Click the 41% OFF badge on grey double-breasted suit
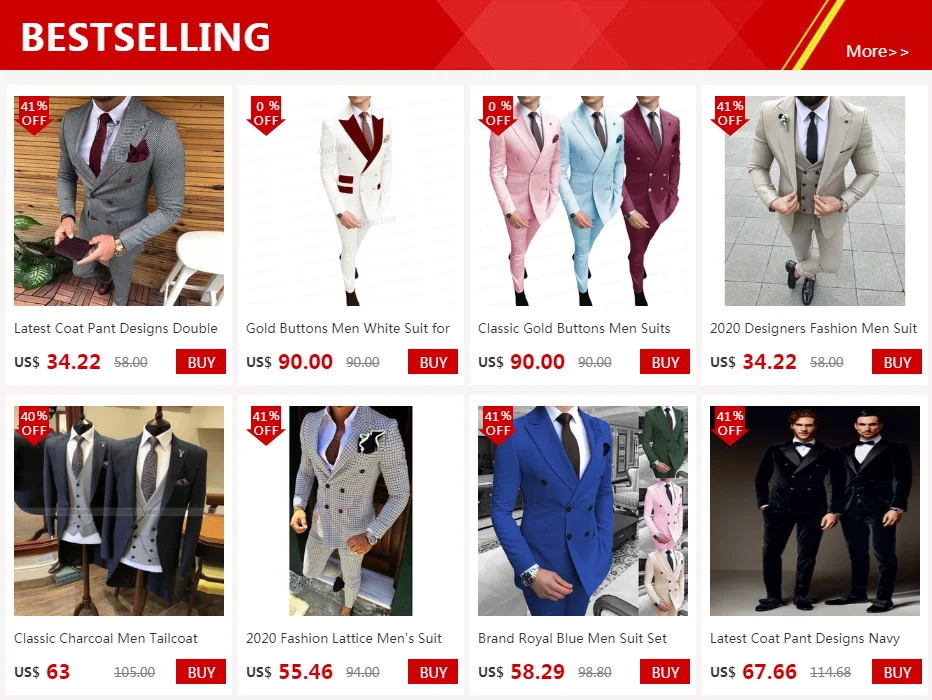The height and width of the screenshot is (700, 932). 34,115
